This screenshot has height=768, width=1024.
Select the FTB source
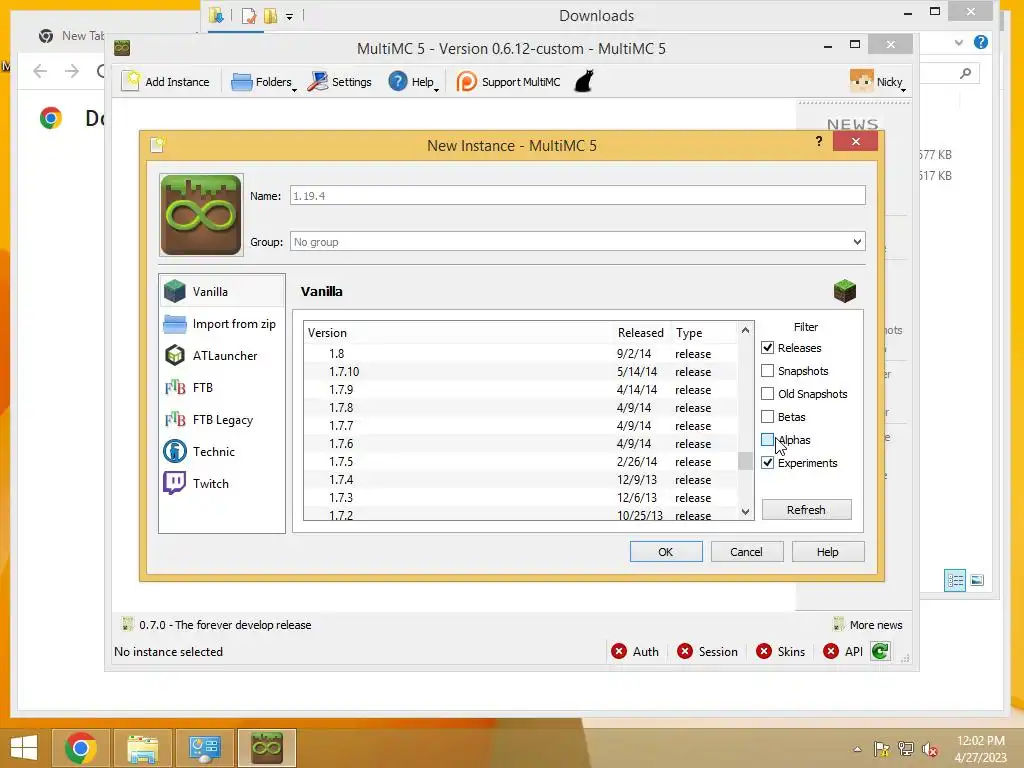click(x=222, y=388)
